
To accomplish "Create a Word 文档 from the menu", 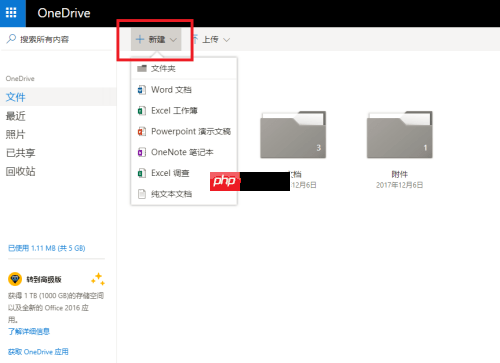I will pos(184,90).
